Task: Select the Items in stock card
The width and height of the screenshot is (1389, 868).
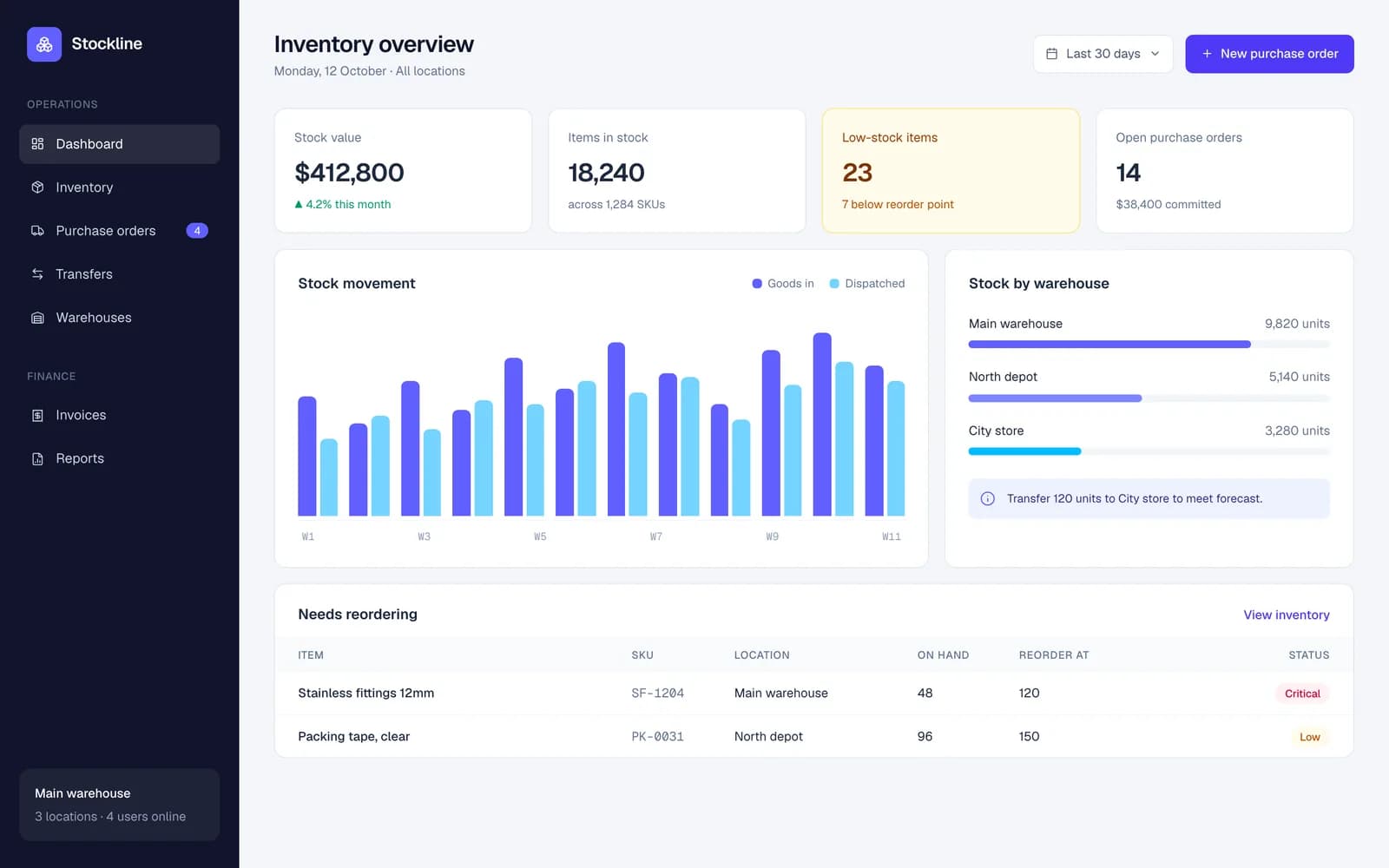Action: click(677, 170)
